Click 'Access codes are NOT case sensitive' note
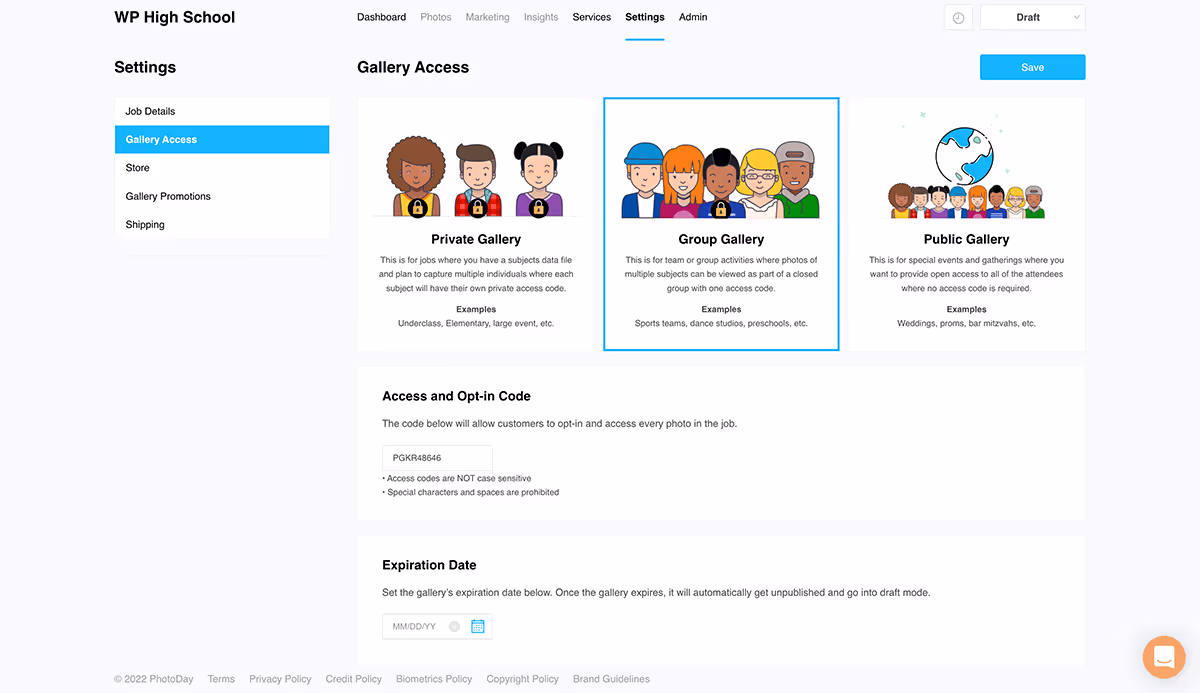 coord(457,478)
